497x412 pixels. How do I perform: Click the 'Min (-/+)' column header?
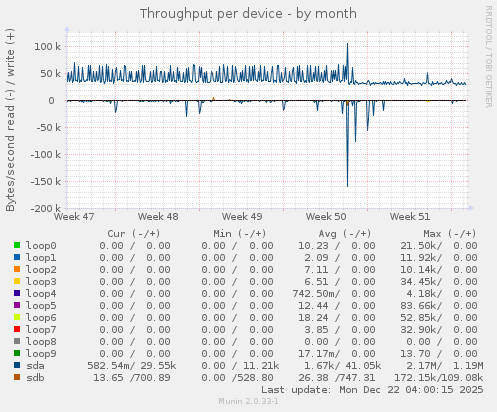(240, 234)
